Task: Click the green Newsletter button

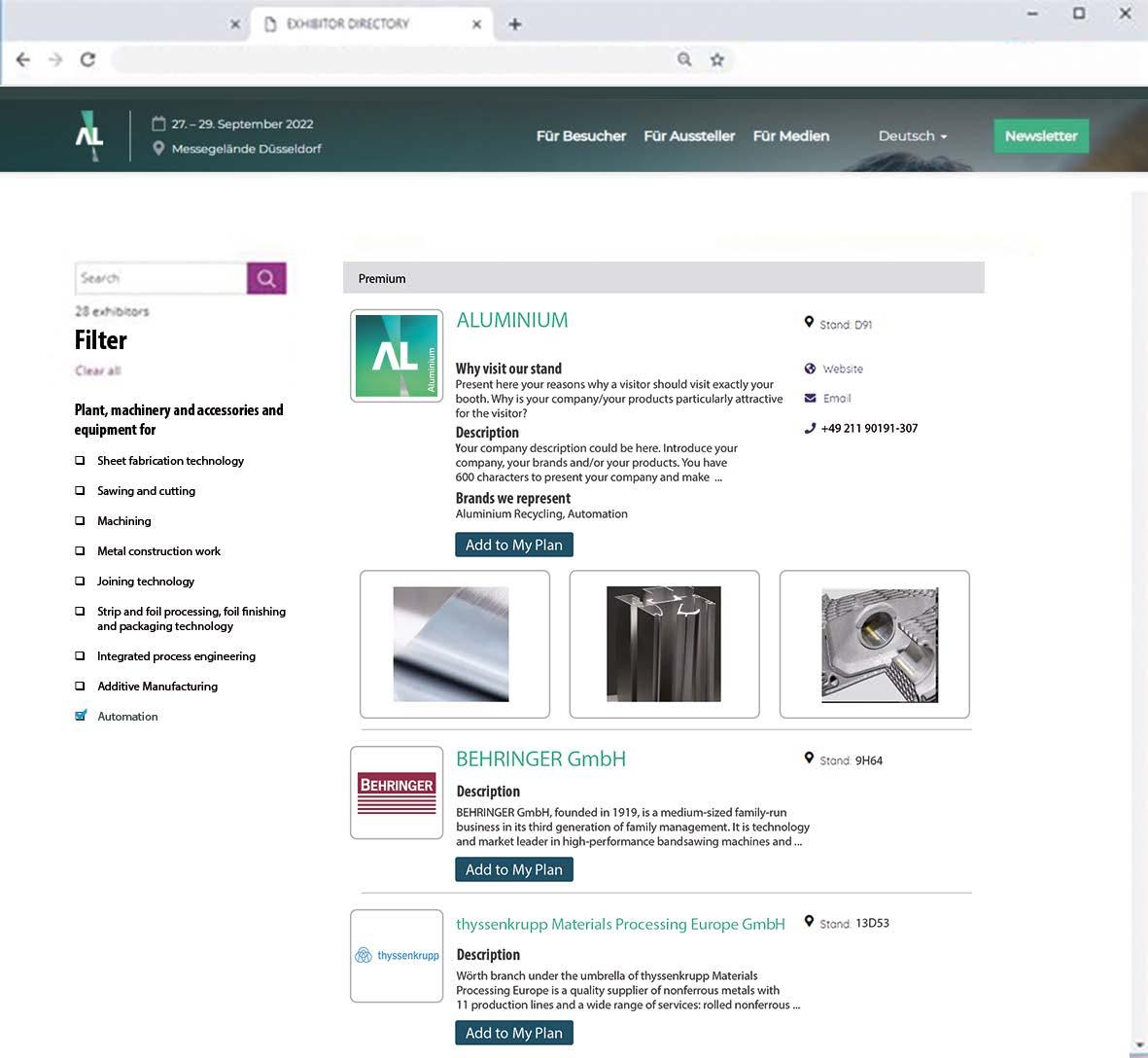Action: pos(1041,136)
